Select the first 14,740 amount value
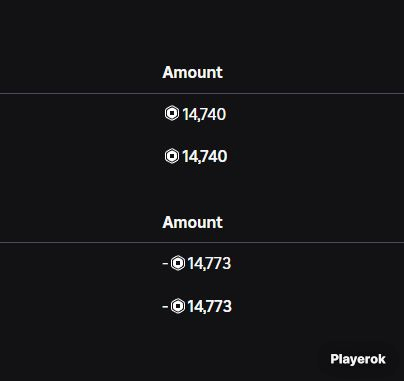404x381 pixels. [x=204, y=114]
